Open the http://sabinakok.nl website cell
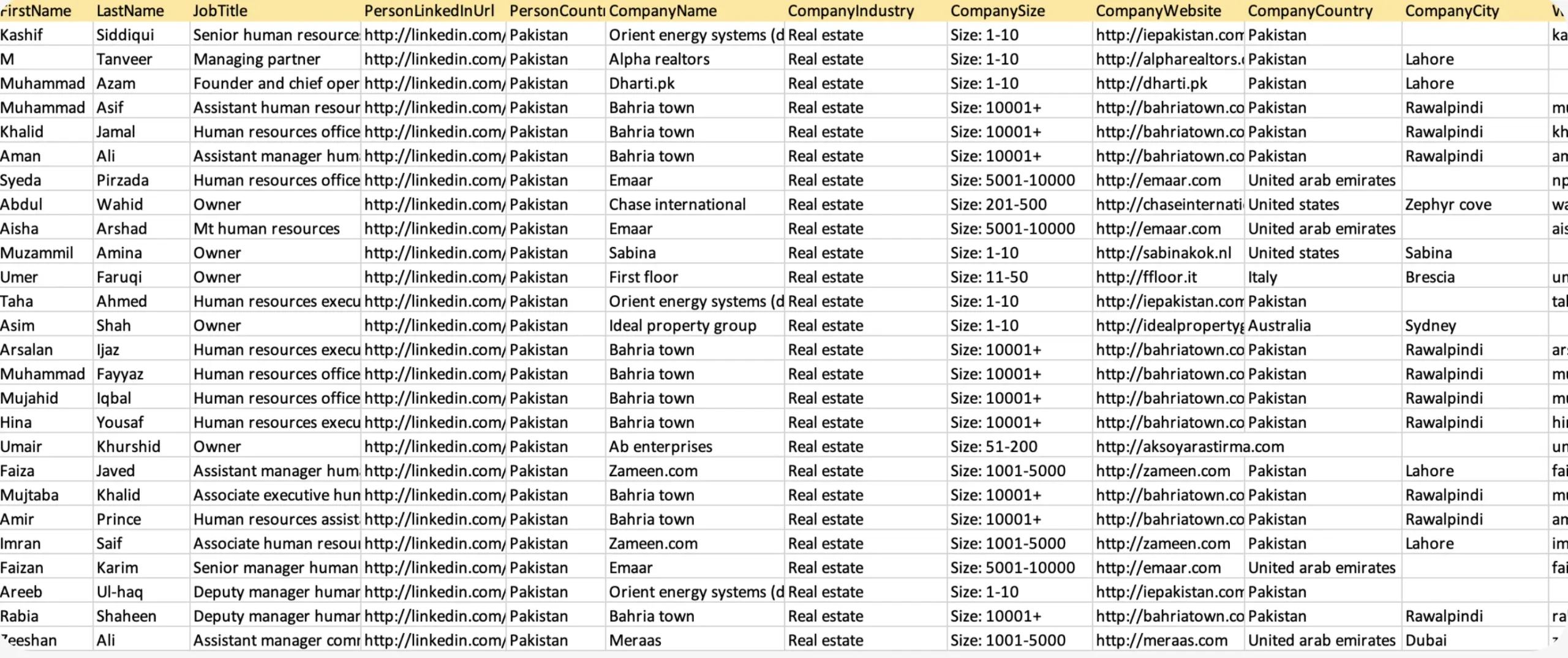 click(x=1168, y=252)
